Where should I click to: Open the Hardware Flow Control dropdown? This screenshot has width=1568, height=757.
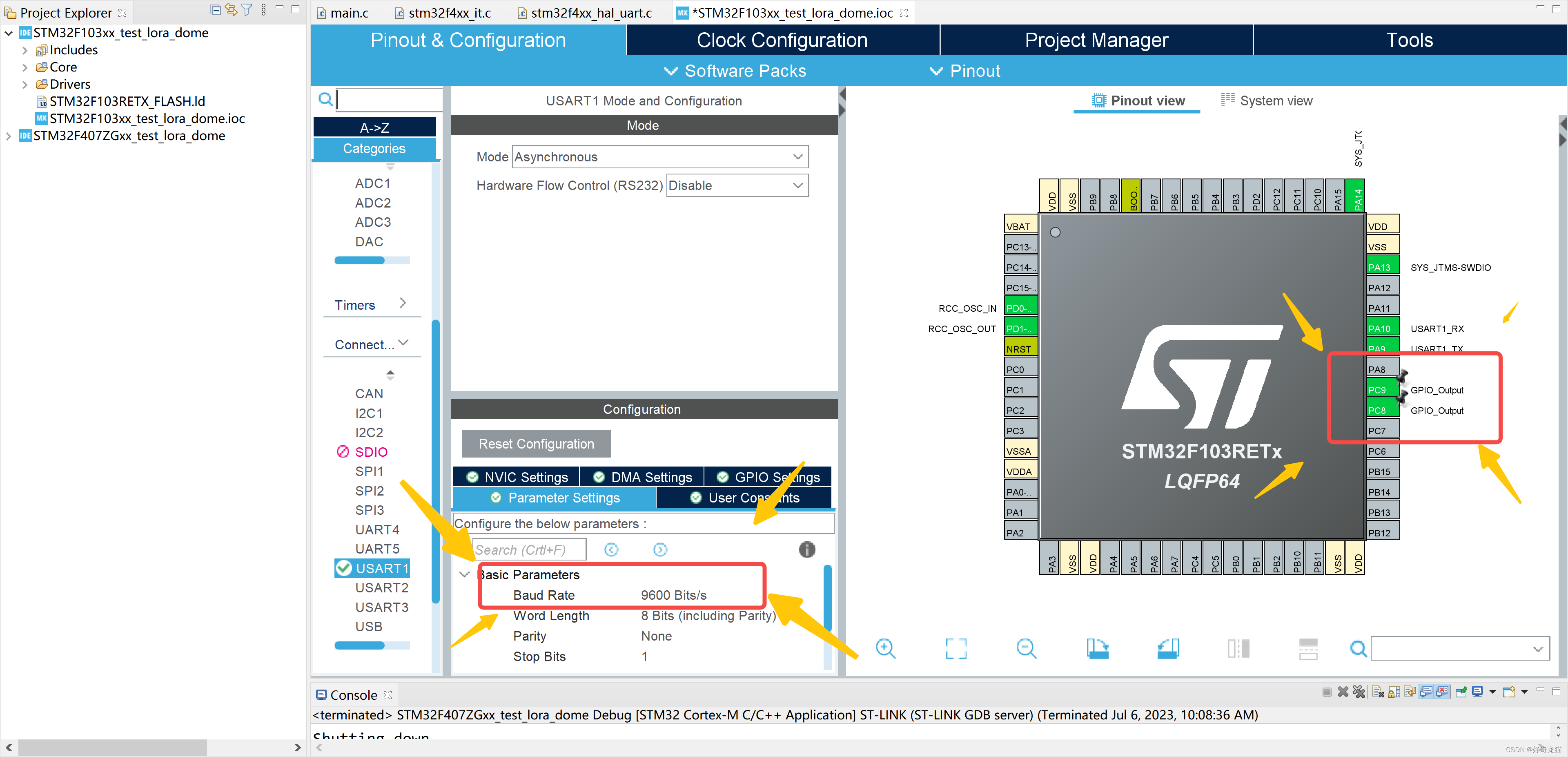(x=737, y=185)
